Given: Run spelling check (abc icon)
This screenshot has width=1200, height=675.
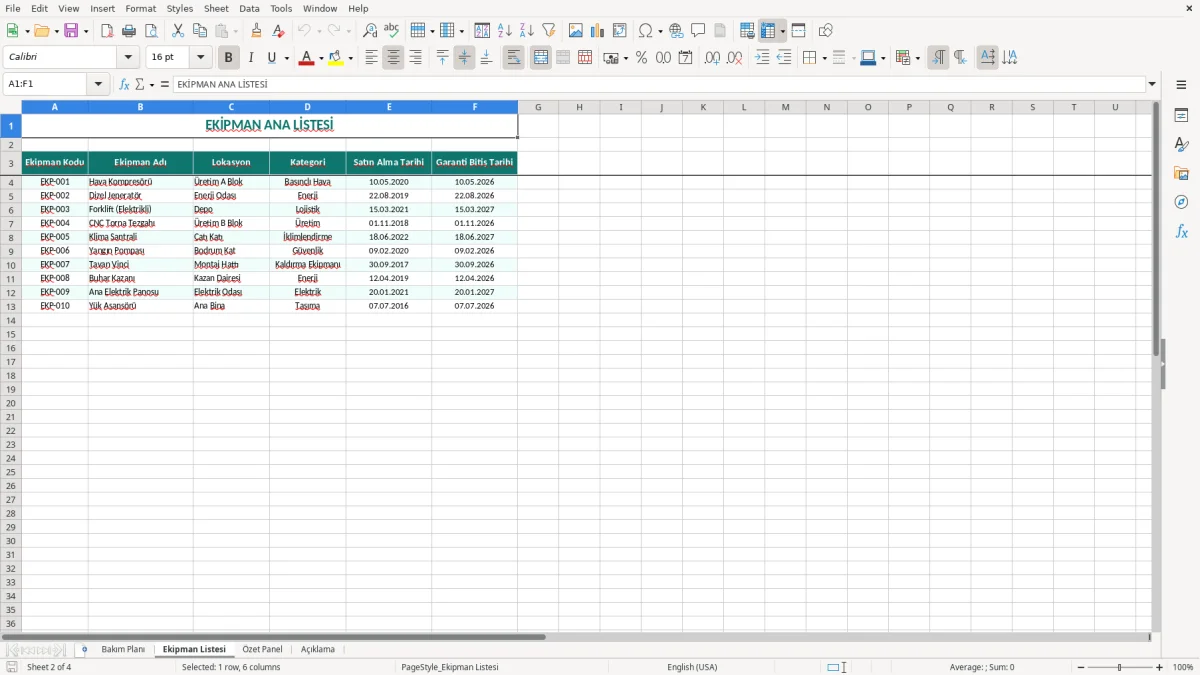Looking at the screenshot, I should pyautogui.click(x=391, y=31).
